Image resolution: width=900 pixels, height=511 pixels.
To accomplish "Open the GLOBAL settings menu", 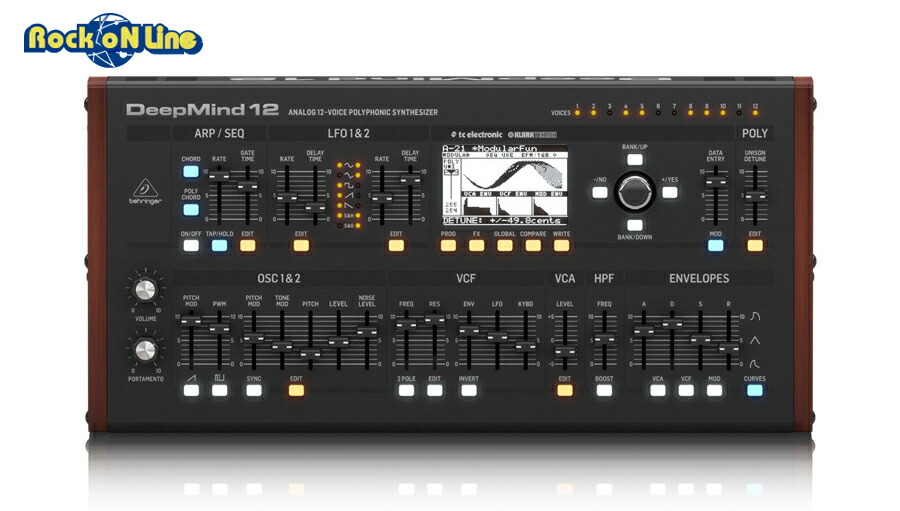I will pyautogui.click(x=505, y=246).
